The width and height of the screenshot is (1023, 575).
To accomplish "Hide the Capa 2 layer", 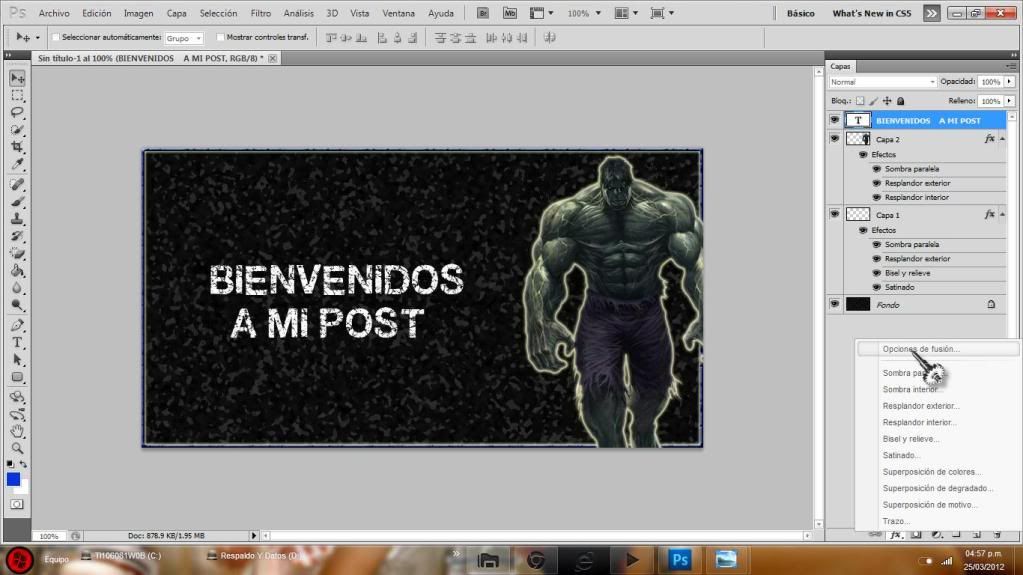I will (x=834, y=138).
